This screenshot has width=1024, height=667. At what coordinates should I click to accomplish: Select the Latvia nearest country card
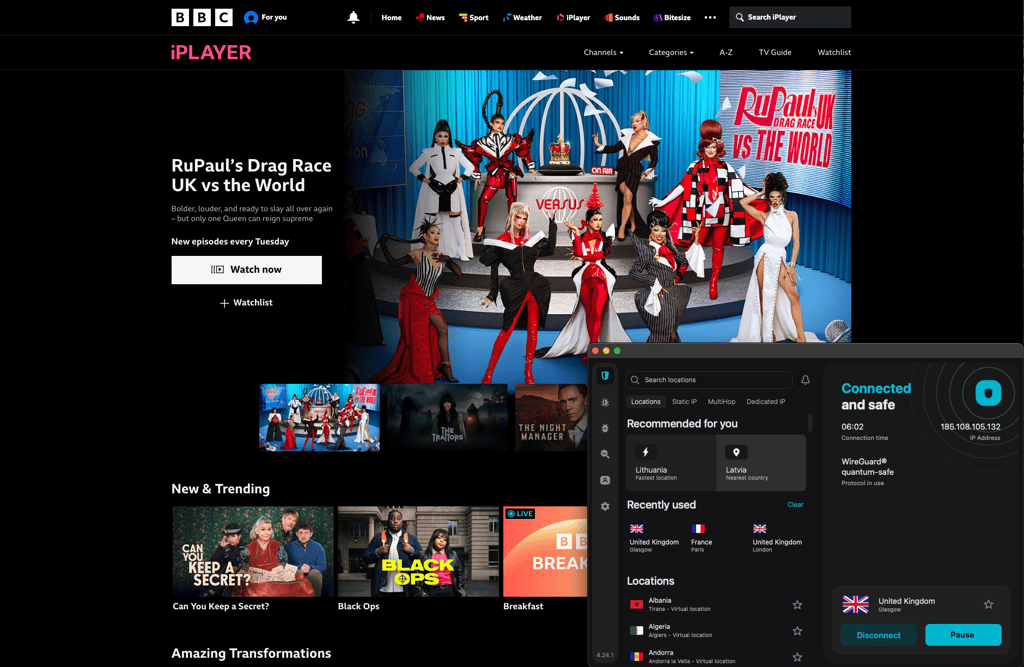point(761,463)
